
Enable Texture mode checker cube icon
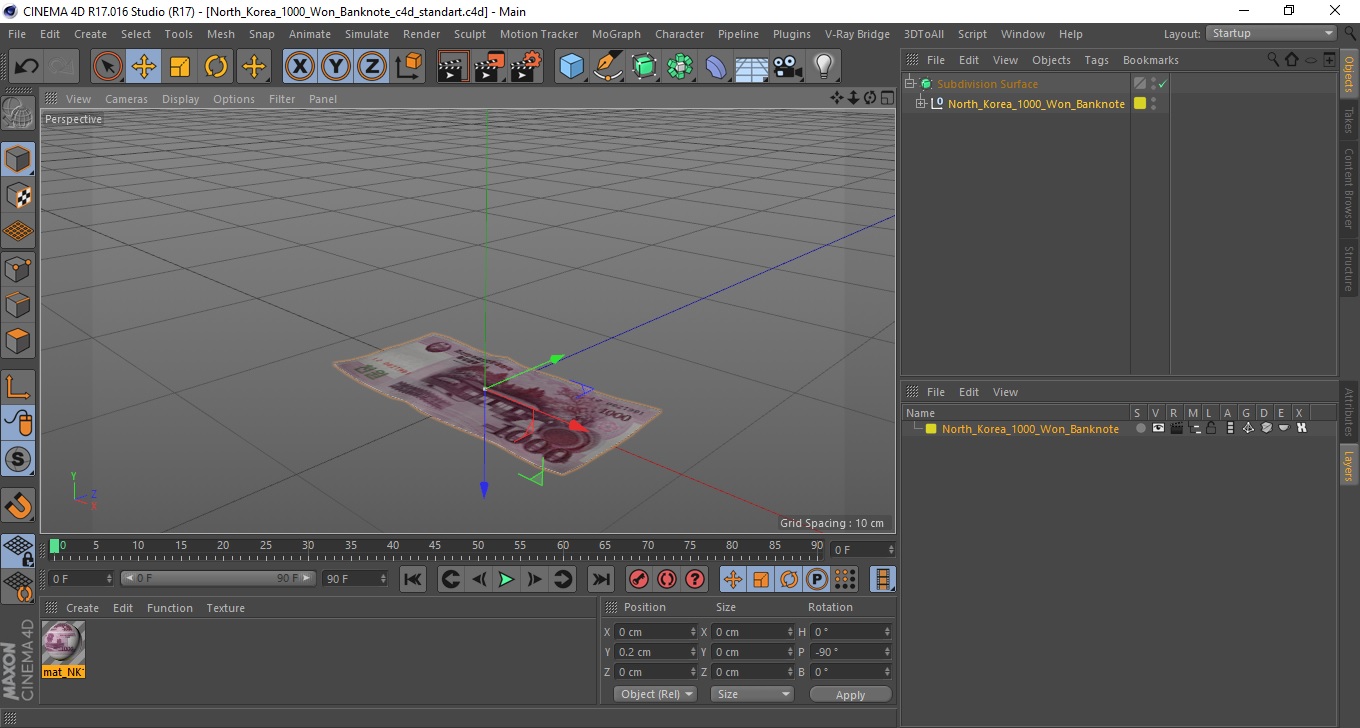(18, 195)
